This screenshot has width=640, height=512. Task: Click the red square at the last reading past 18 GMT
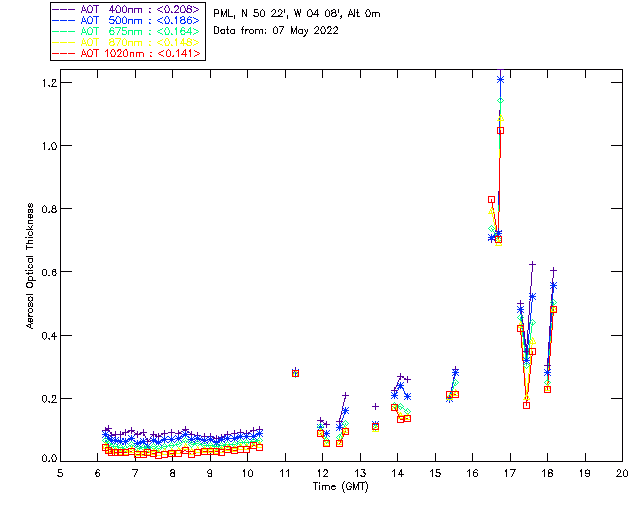pos(553,310)
